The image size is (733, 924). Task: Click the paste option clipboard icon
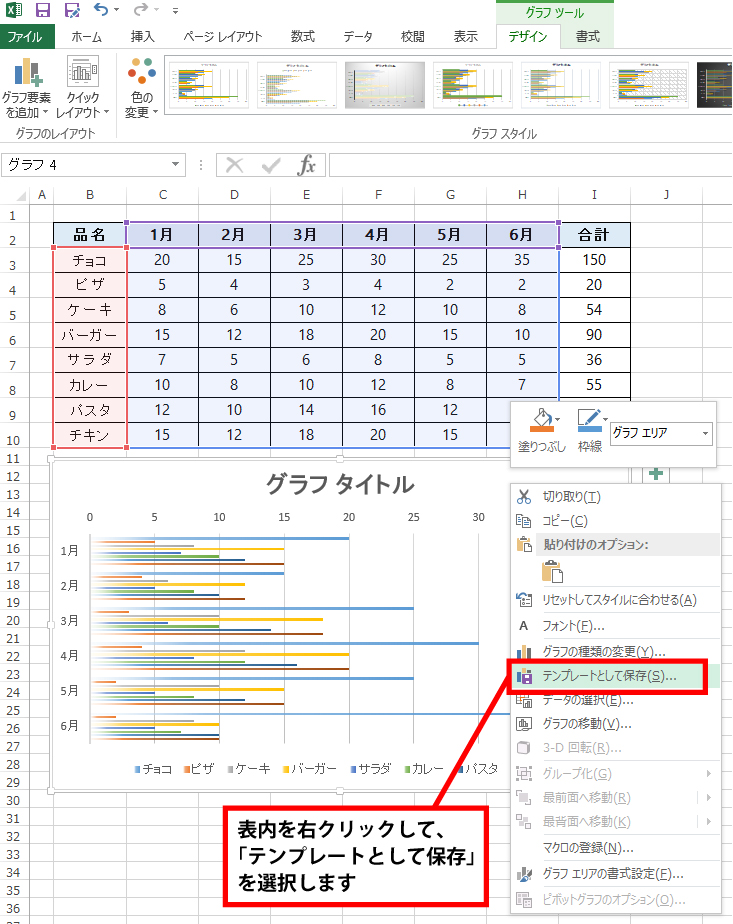click(553, 571)
